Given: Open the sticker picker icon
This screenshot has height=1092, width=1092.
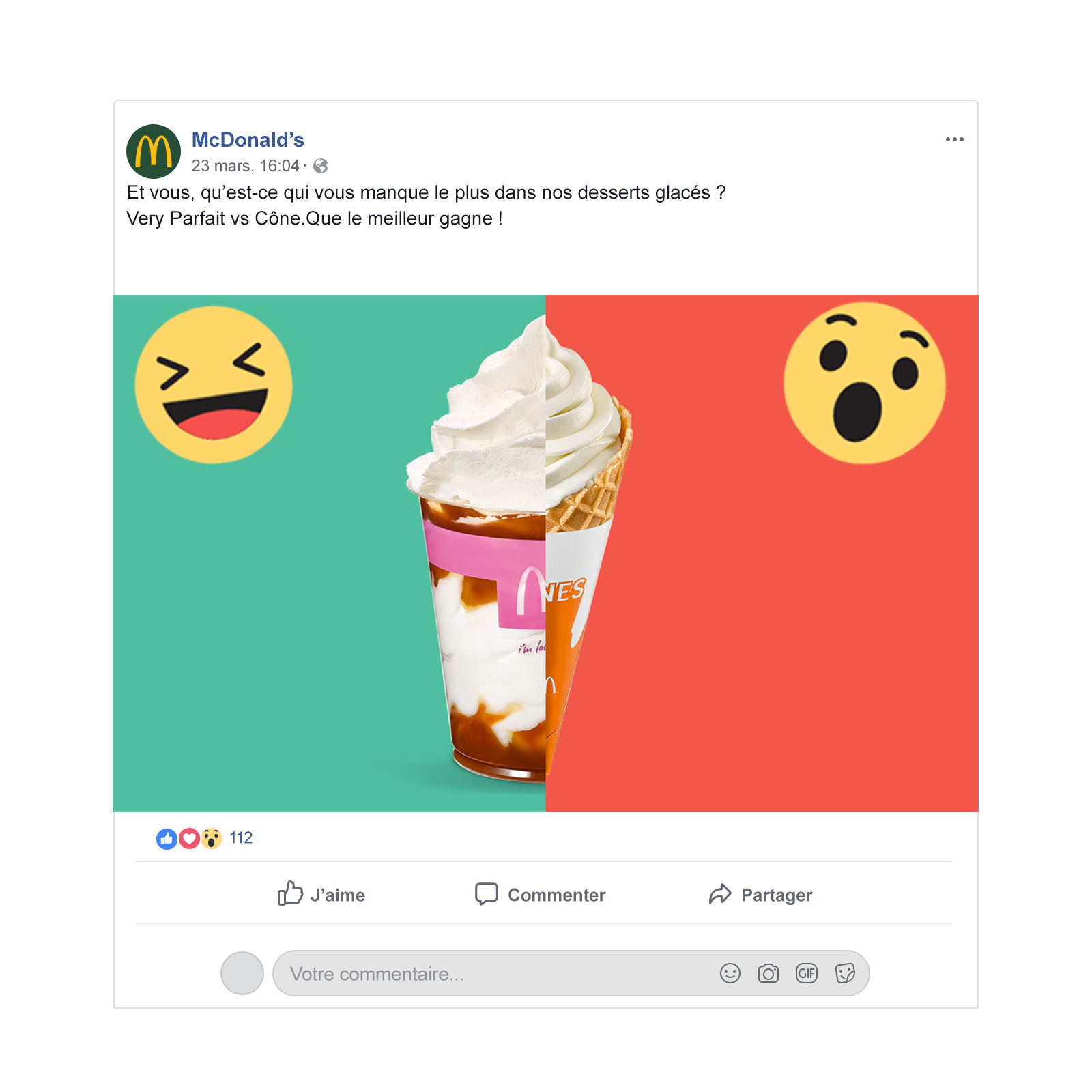Looking at the screenshot, I should 845,973.
